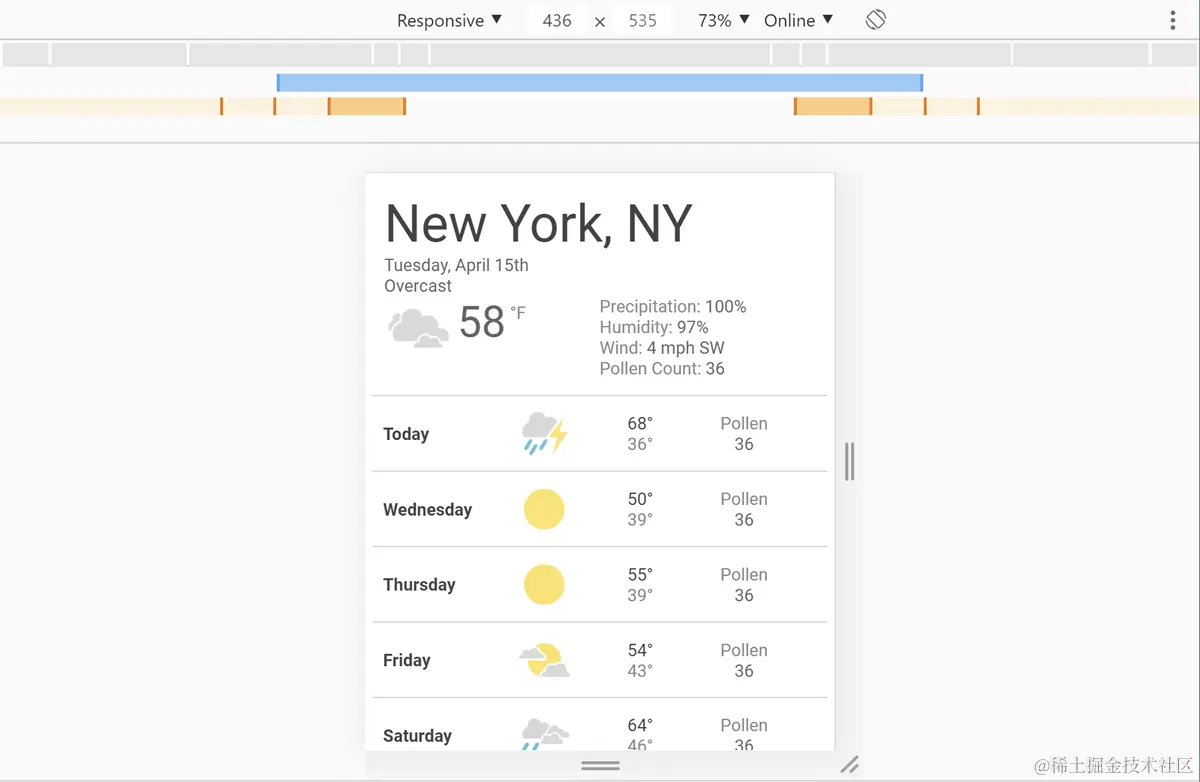Click Wednesday's sun icon
1200x782 pixels.
pyautogui.click(x=544, y=509)
